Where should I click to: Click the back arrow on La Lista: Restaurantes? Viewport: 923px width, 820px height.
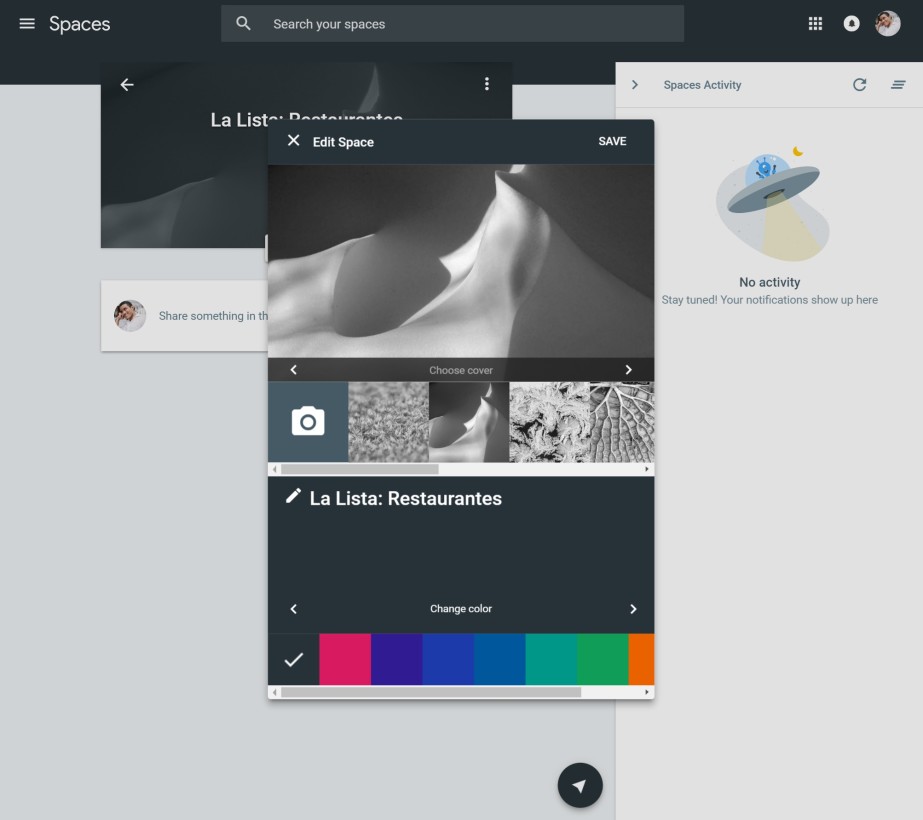coord(126,84)
